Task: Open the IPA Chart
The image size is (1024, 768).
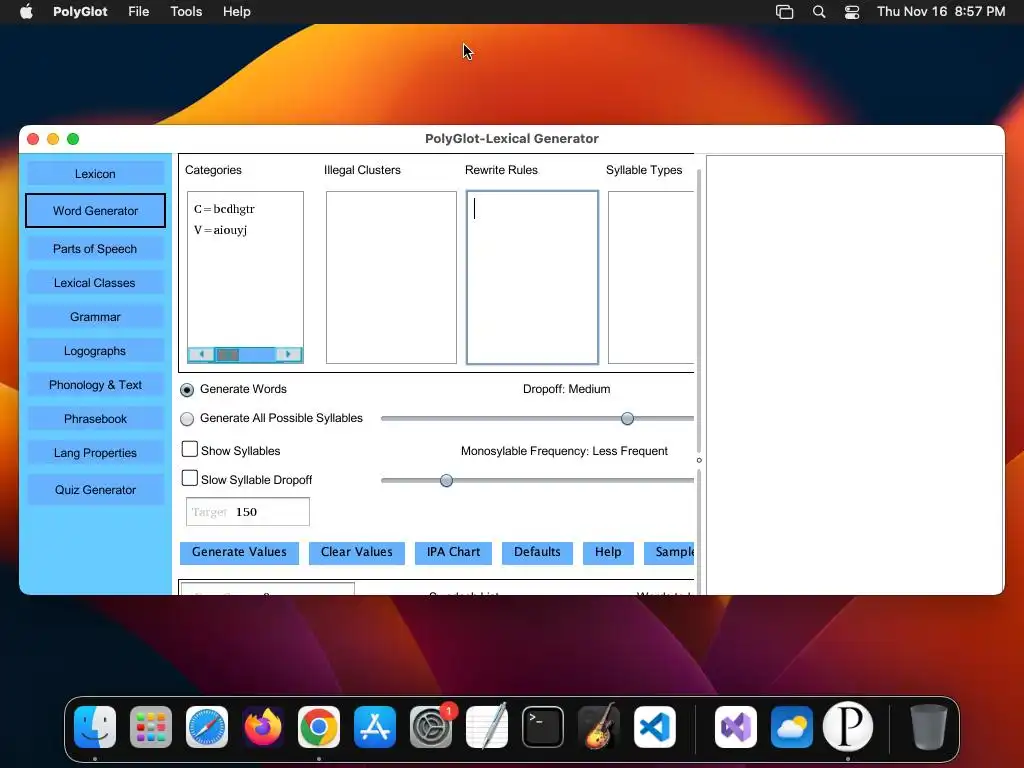Action: click(453, 552)
